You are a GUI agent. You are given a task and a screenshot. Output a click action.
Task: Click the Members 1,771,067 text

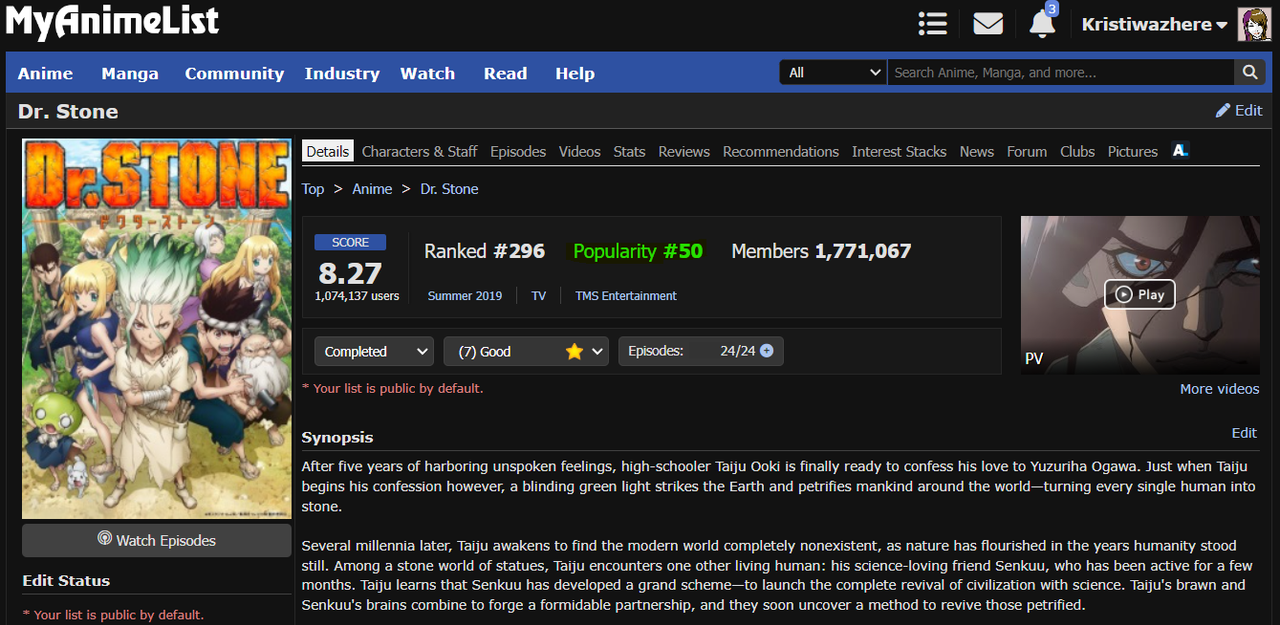(821, 251)
